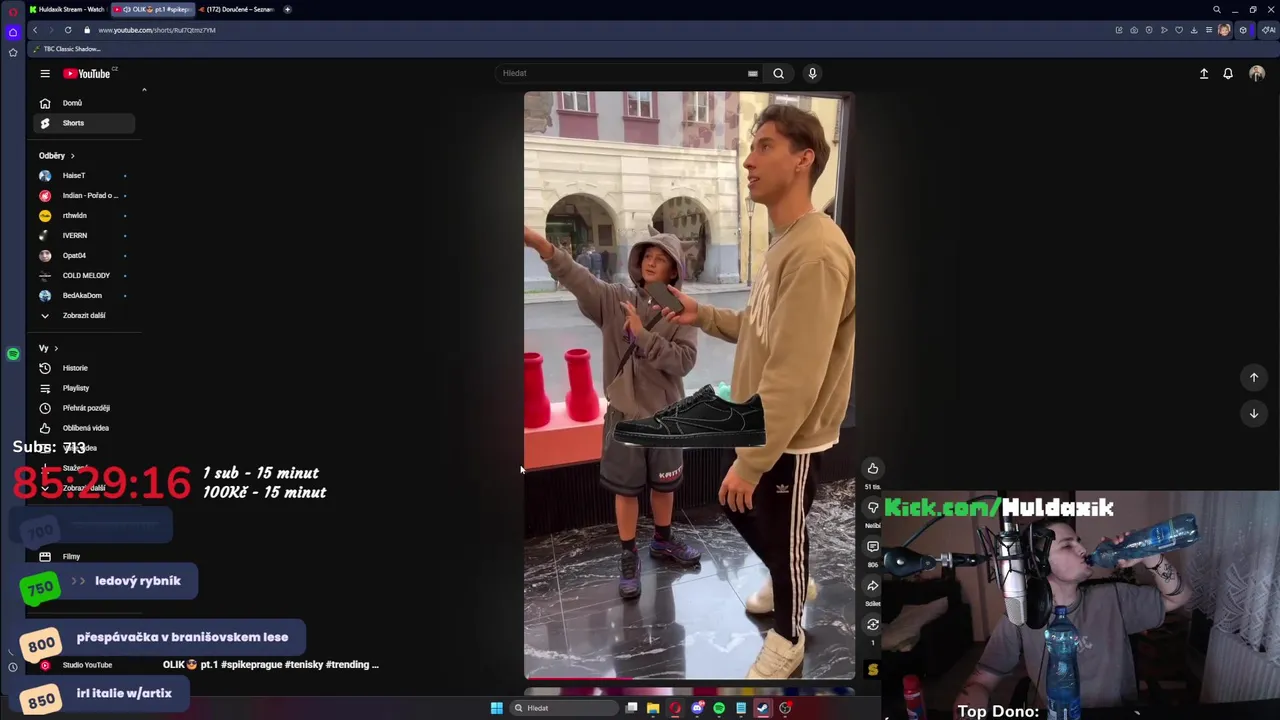Open Oblíbená videa liked videos

tap(84, 428)
